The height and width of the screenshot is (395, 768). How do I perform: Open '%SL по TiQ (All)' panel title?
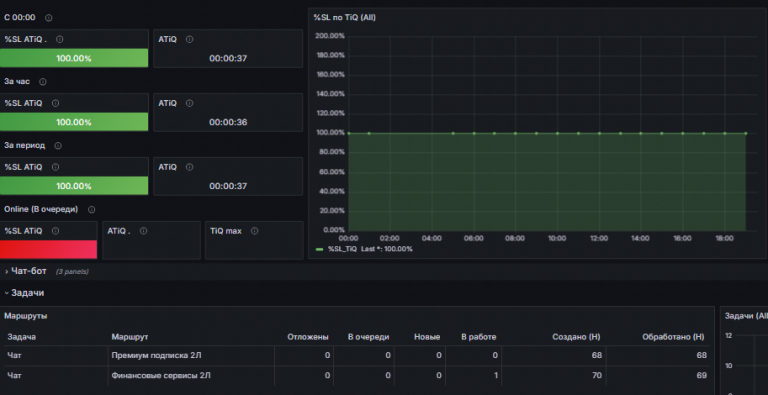tap(345, 17)
